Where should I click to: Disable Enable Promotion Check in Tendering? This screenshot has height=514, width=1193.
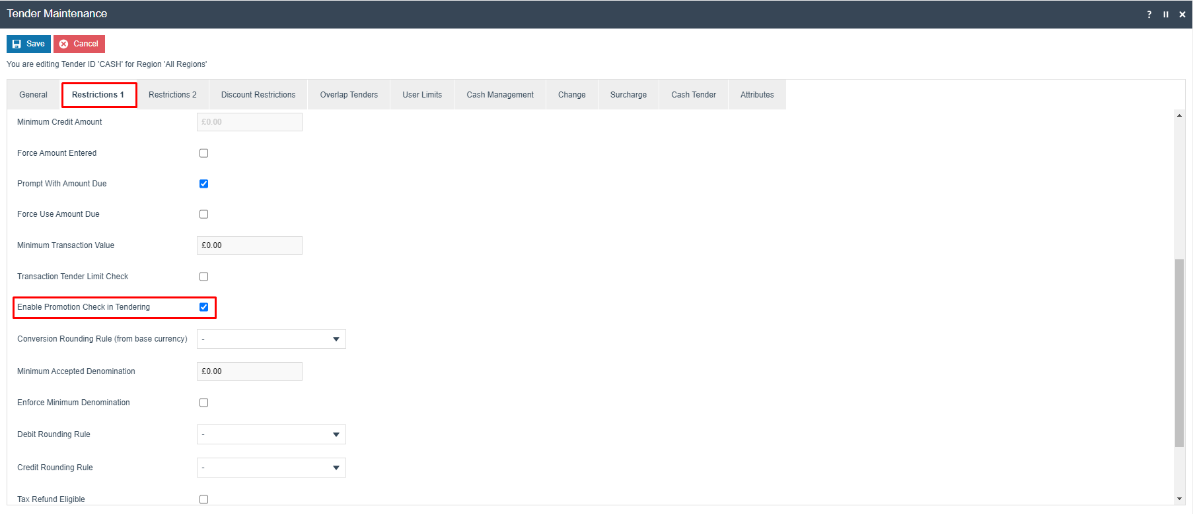204,307
